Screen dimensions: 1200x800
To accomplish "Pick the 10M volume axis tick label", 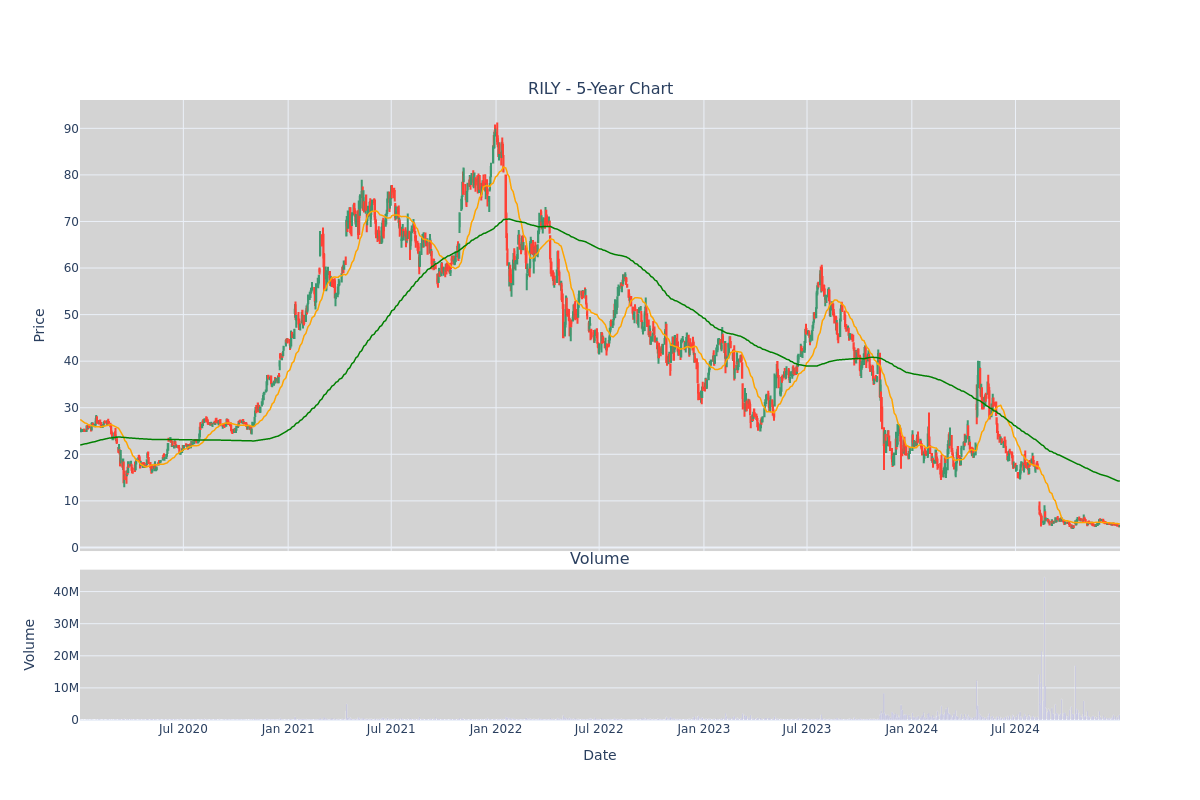I will click(67, 688).
